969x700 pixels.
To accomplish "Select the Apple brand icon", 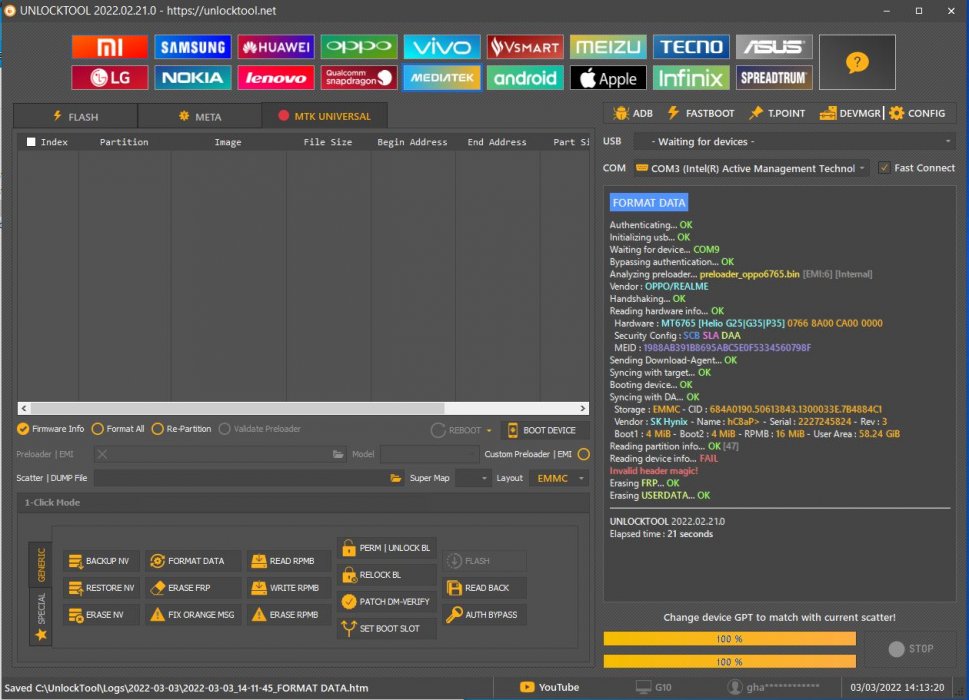I will [x=608, y=78].
